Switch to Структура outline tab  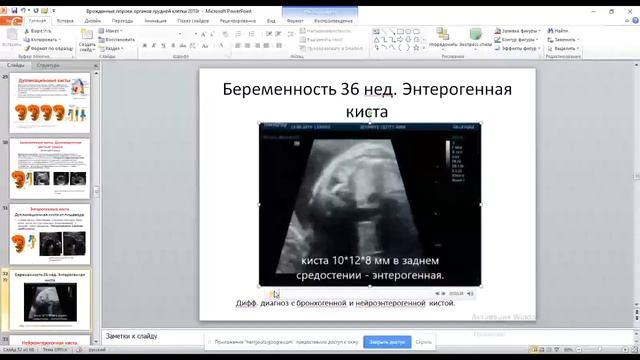(48, 65)
